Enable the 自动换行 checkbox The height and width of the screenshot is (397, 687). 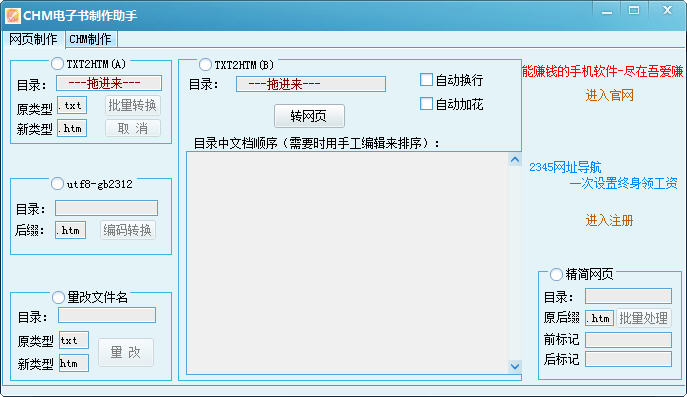pos(426,80)
